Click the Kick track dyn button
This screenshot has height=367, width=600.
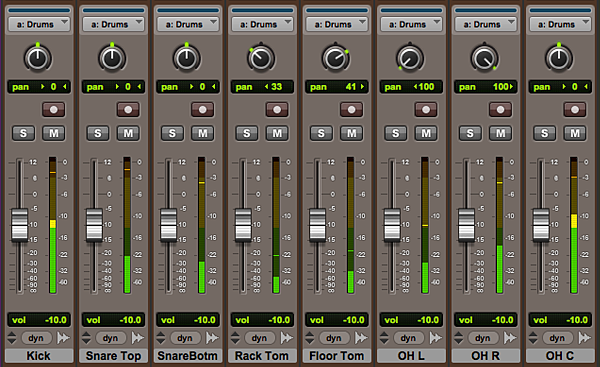36,338
